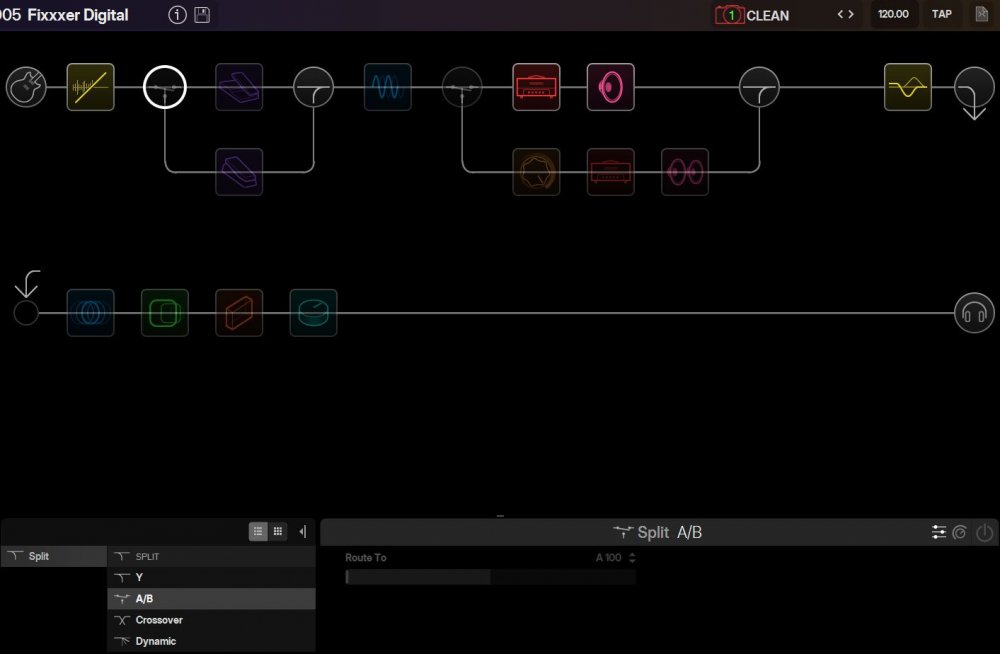Select the orange slanted block on second path
Viewport: 1000px width, 654px height.
[239, 313]
